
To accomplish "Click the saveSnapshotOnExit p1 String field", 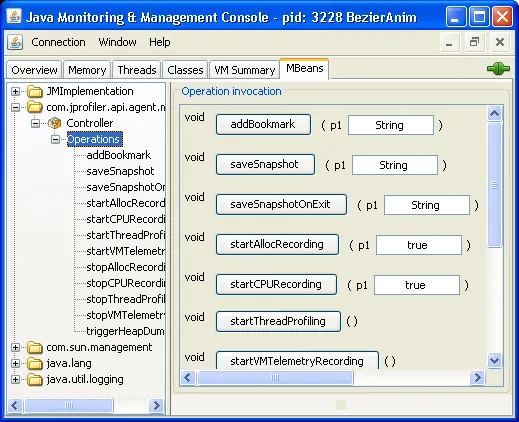I will coord(427,205).
